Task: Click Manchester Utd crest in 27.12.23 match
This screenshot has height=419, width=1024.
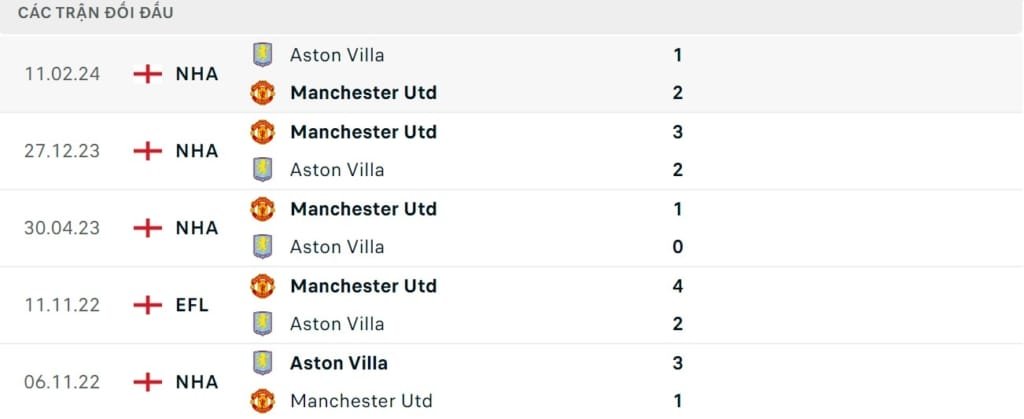Action: coord(262,132)
